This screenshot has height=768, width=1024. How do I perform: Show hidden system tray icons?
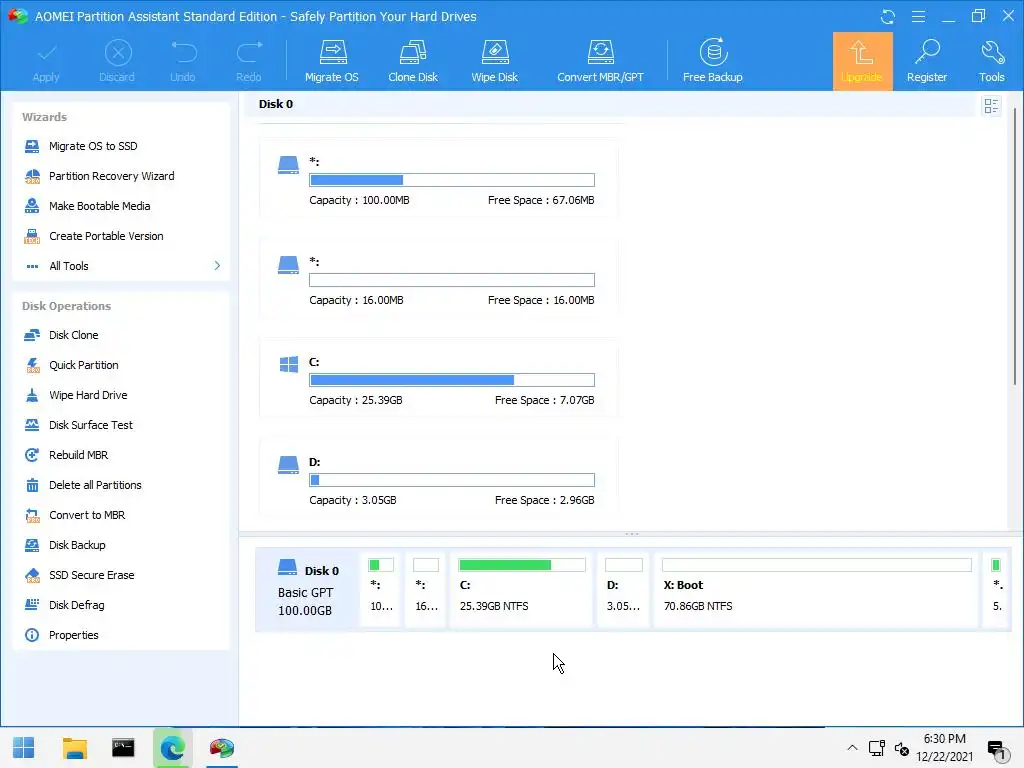[x=852, y=748]
